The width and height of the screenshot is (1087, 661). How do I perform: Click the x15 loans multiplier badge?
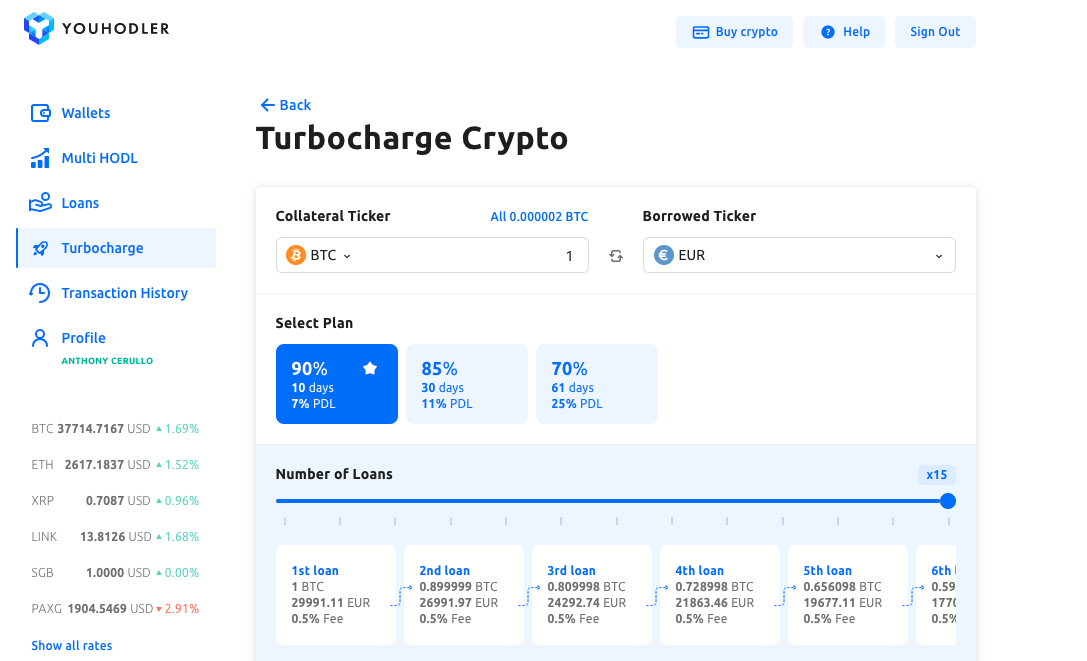[937, 474]
